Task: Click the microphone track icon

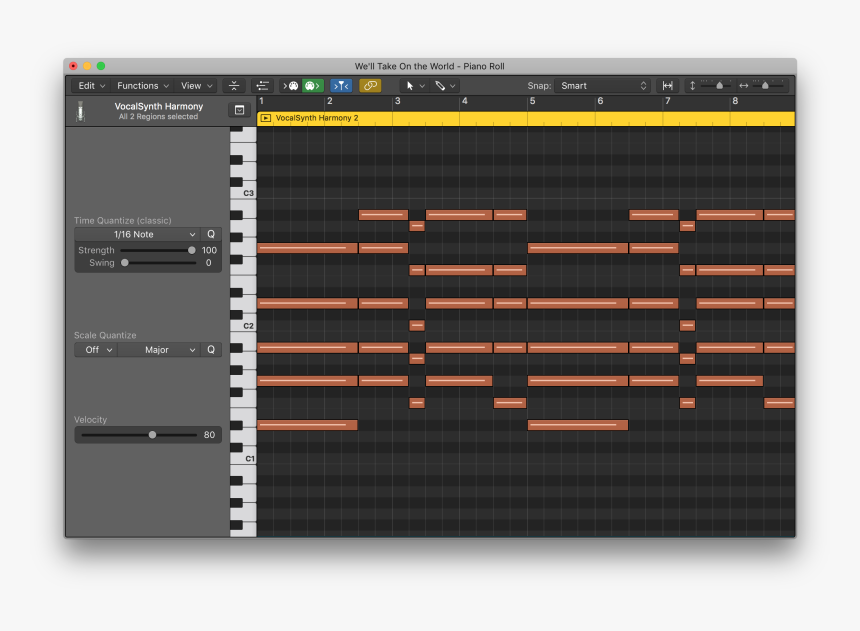Action: click(81, 111)
